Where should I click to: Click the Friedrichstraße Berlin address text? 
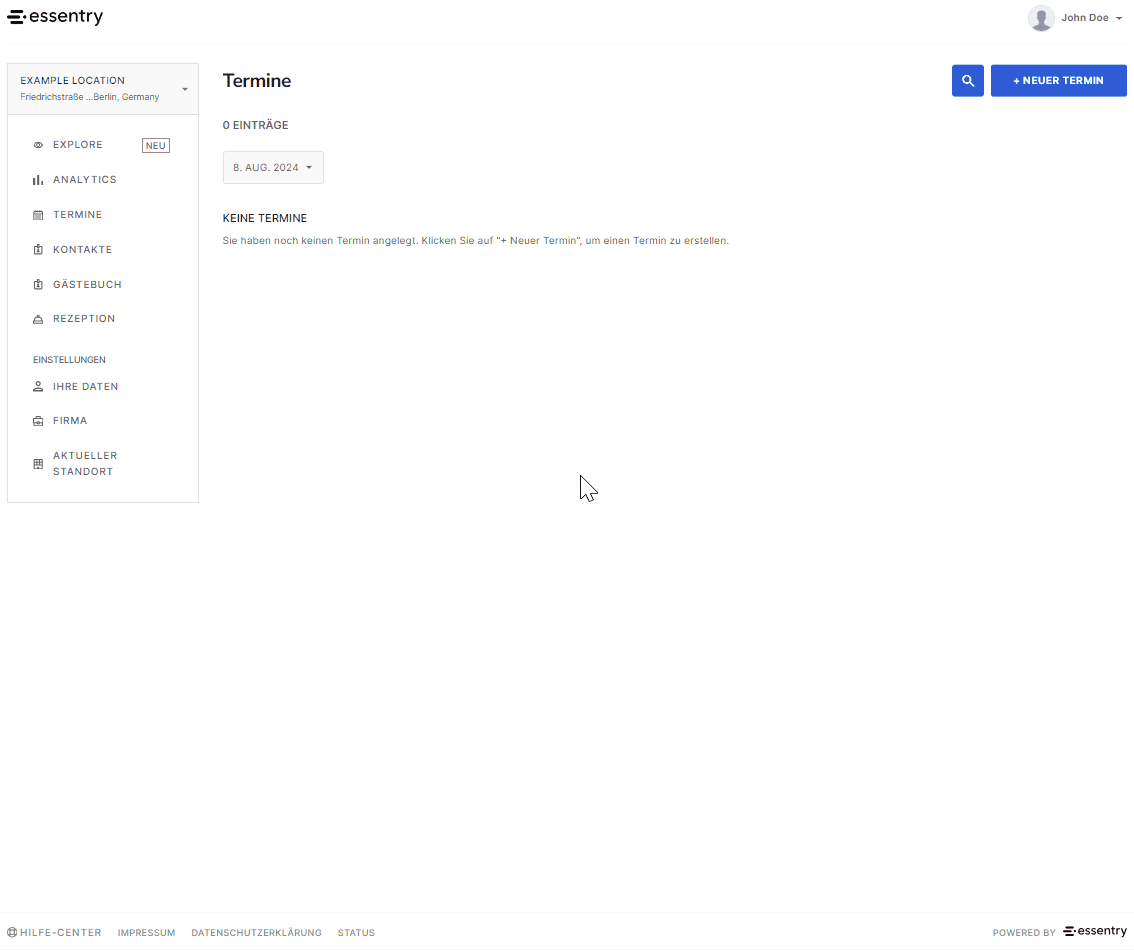[x=90, y=97]
